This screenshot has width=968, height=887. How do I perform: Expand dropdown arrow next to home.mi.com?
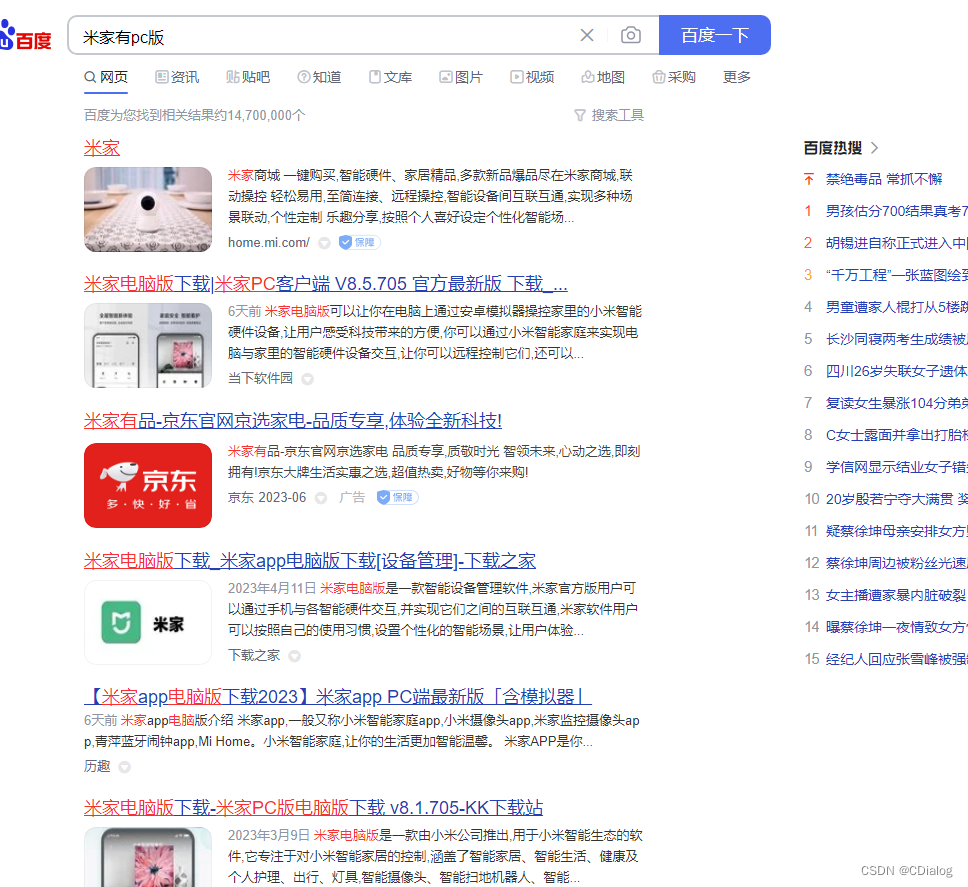[x=324, y=243]
